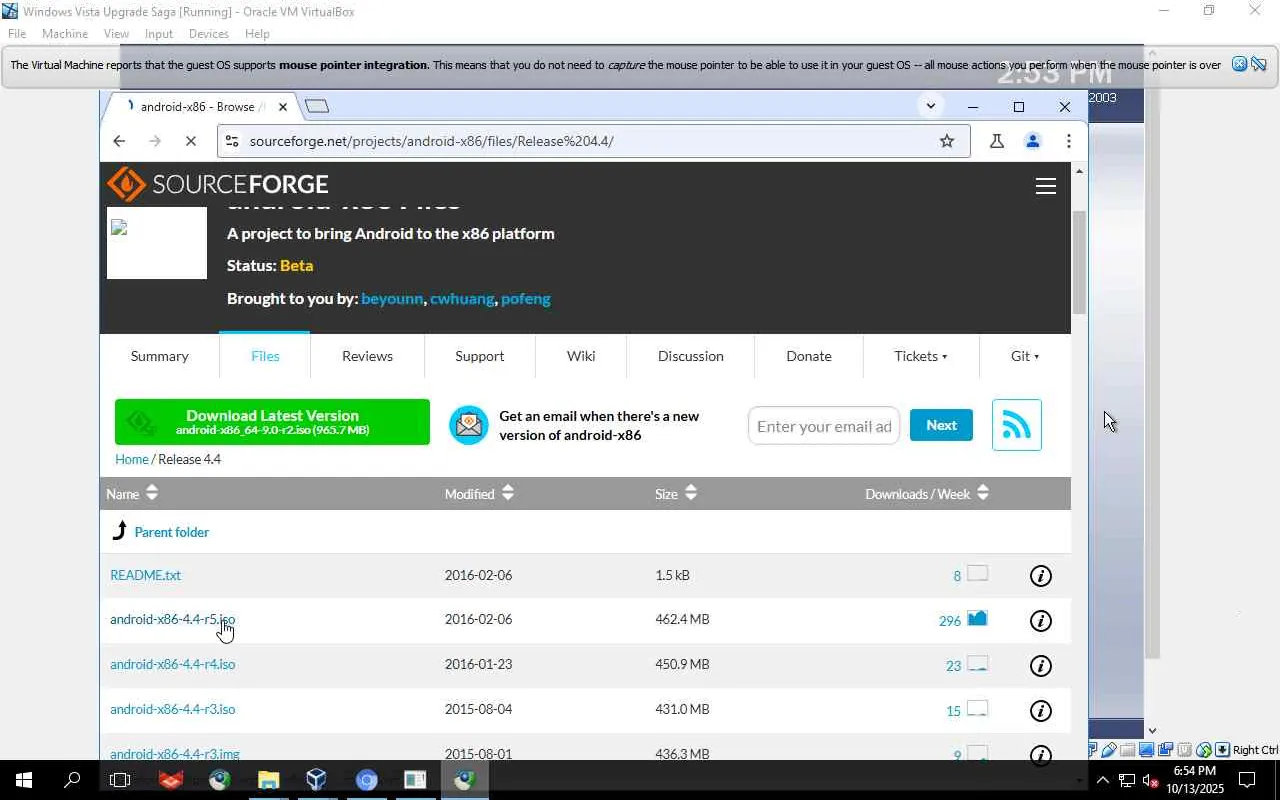Open download stats chart for README.txt
This screenshot has width=1280, height=800.
point(977,574)
